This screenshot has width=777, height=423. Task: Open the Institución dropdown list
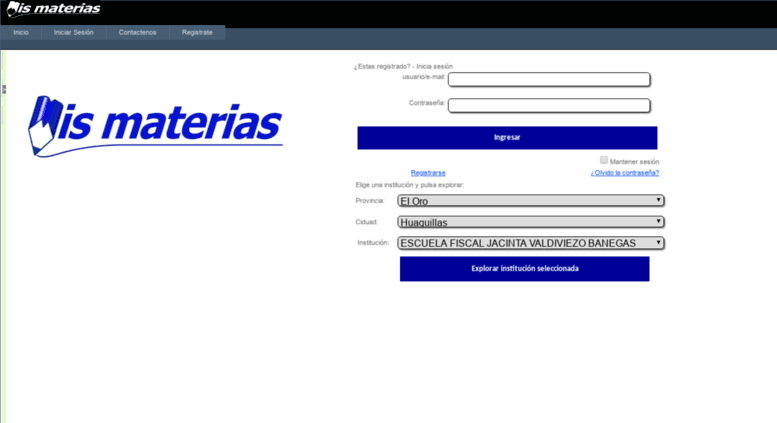531,243
